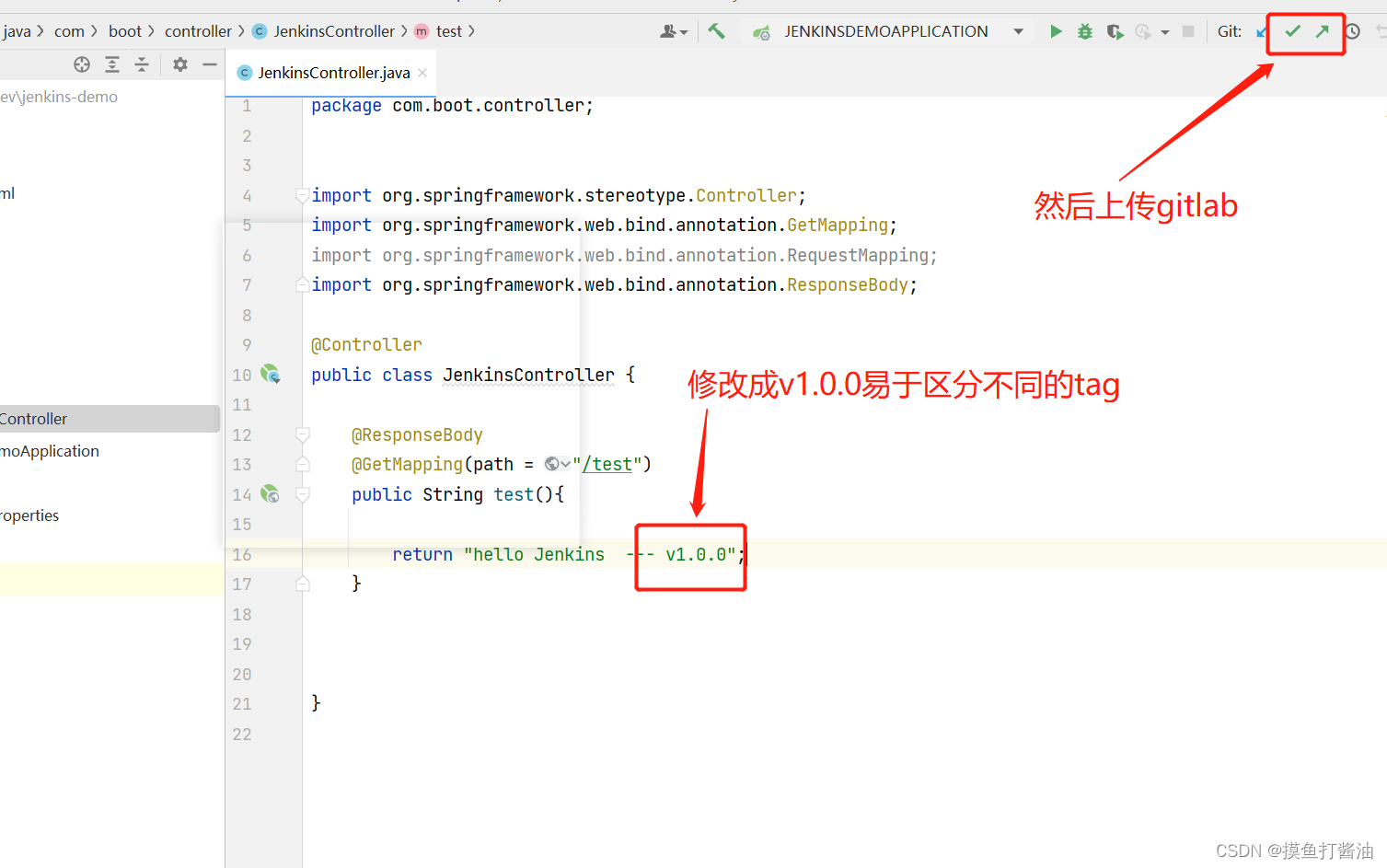Open the dropdown arrow beside the globe icon
This screenshot has height=868, width=1387.
tap(565, 465)
